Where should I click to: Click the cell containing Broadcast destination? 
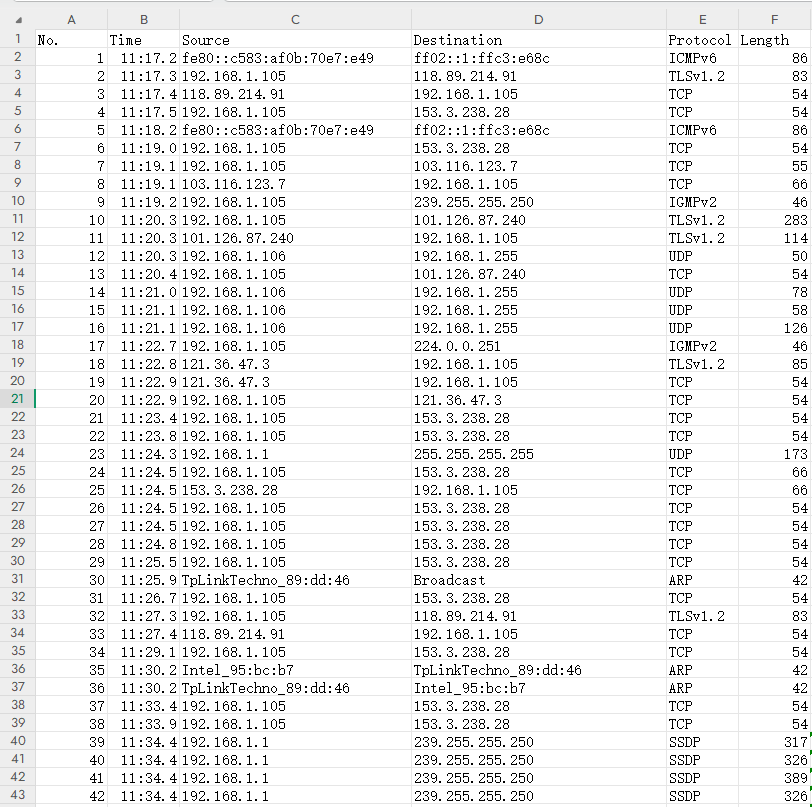coord(538,579)
